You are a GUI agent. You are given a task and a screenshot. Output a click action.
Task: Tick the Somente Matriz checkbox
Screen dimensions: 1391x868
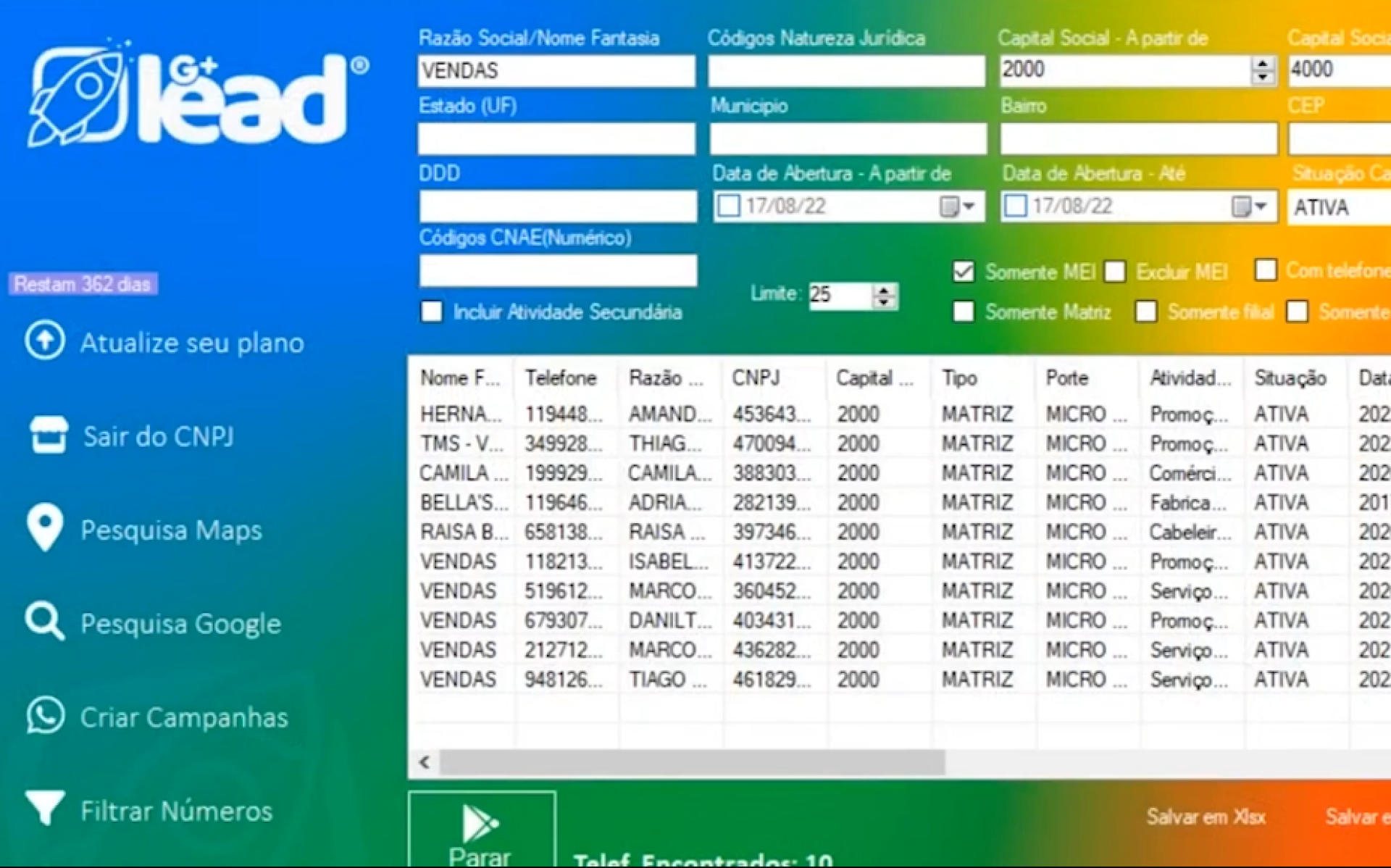(964, 312)
